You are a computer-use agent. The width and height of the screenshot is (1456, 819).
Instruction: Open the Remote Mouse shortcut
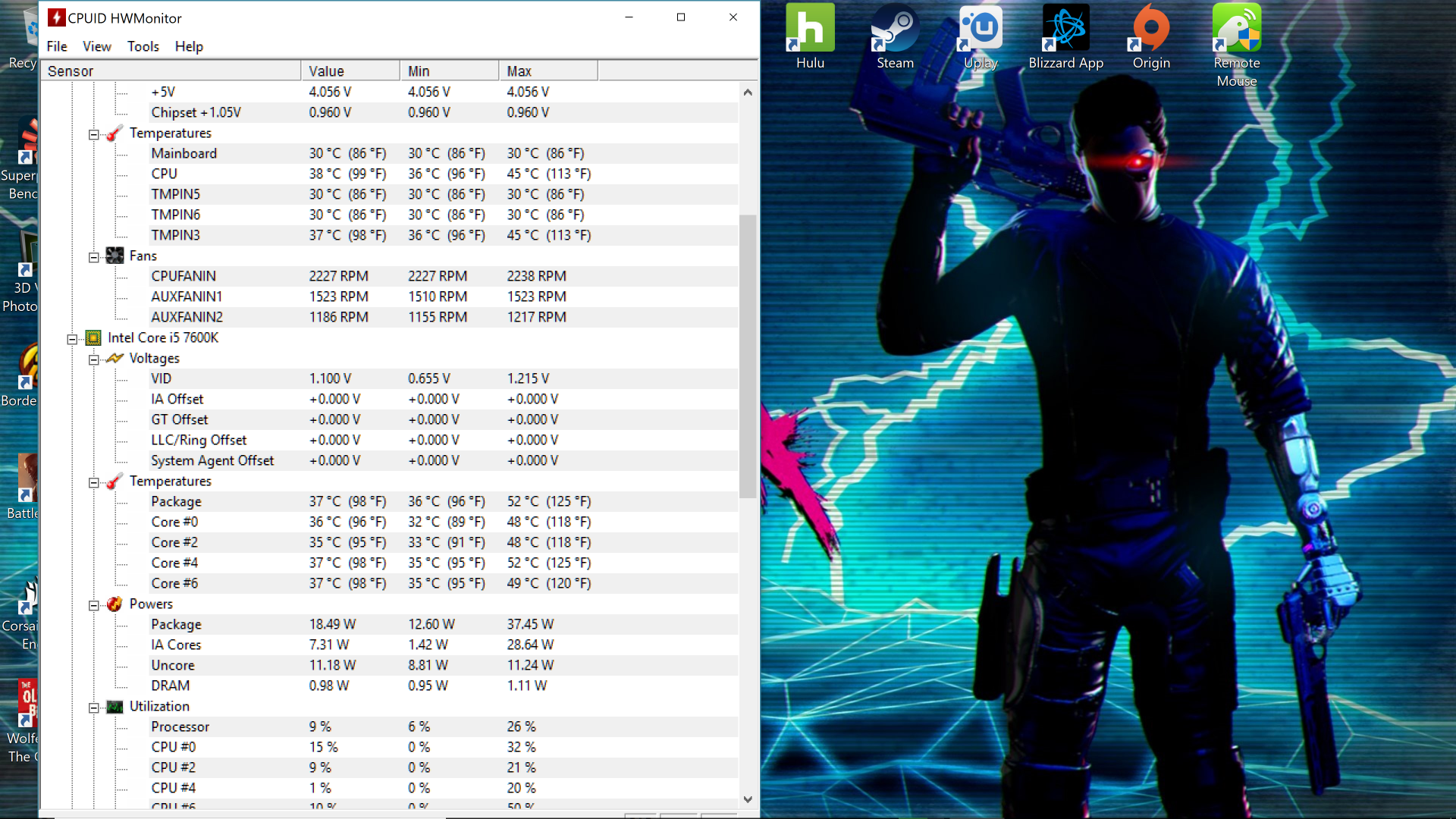[x=1237, y=45]
